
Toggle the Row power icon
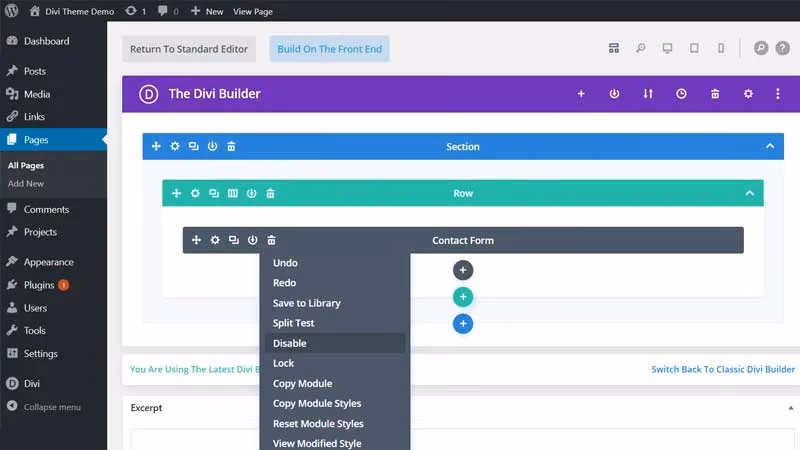click(252, 193)
